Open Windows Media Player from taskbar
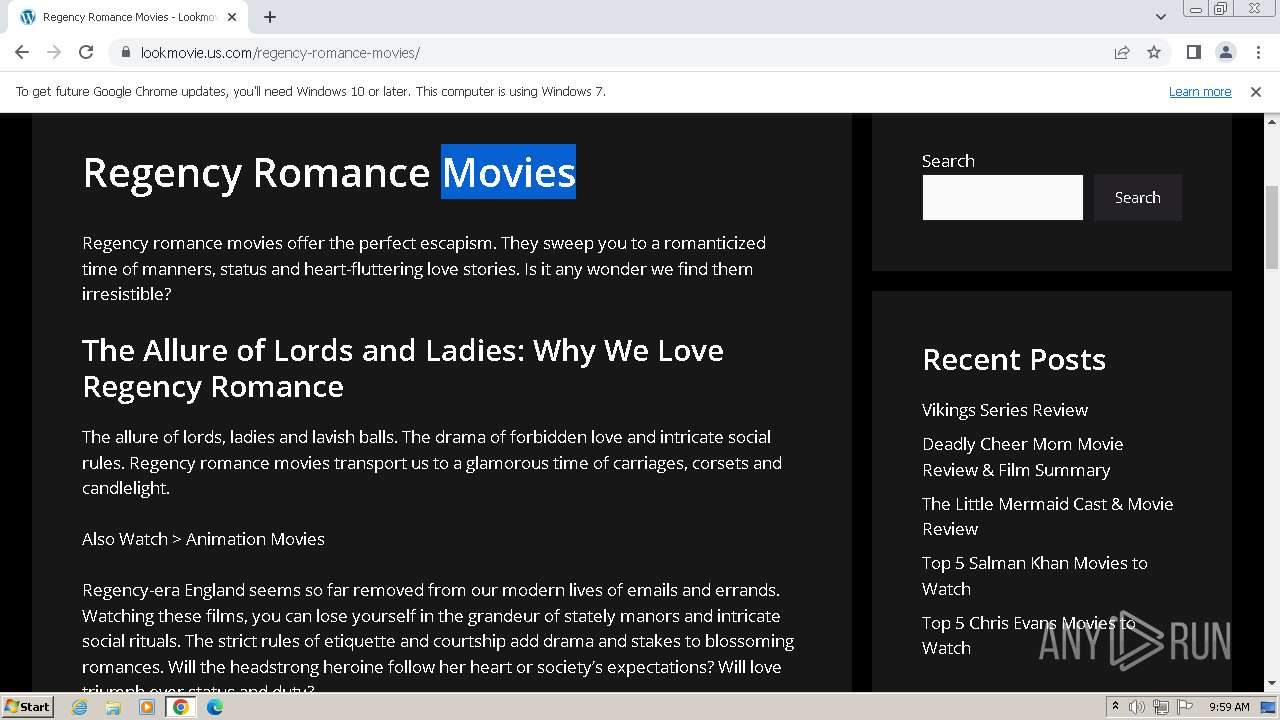 [x=147, y=707]
